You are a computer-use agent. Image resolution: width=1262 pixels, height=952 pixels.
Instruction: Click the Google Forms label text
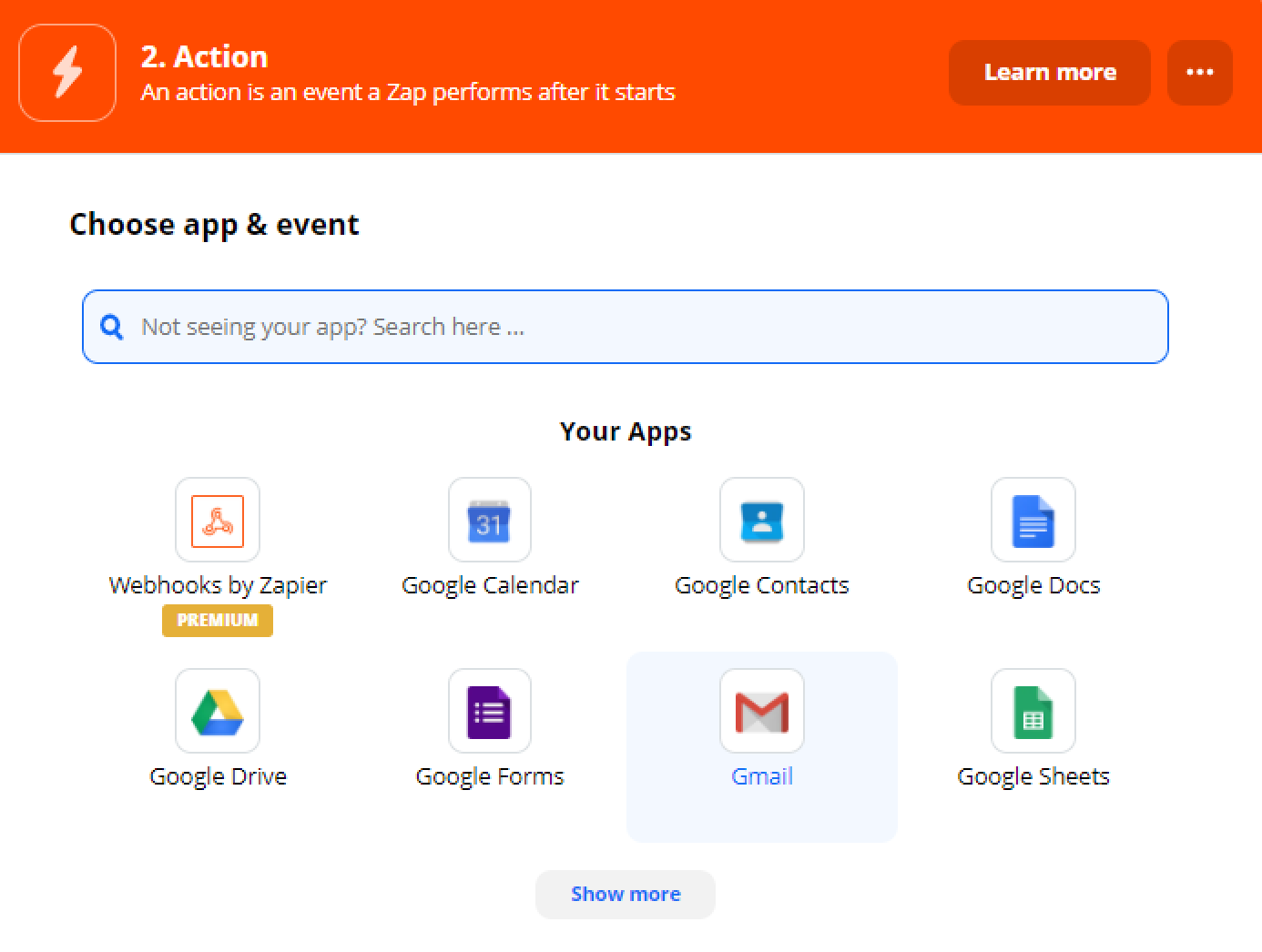coord(490,776)
